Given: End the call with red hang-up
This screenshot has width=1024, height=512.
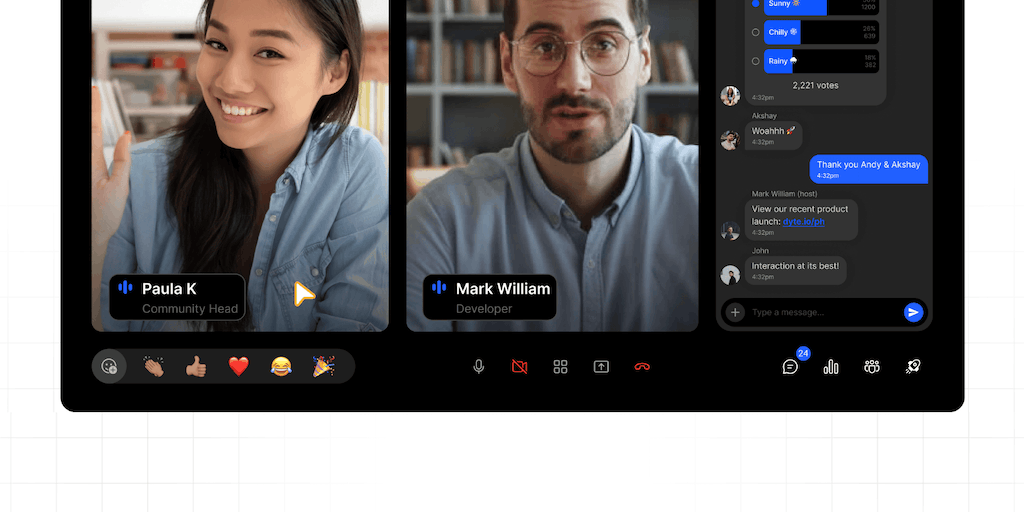Looking at the screenshot, I should tap(642, 367).
